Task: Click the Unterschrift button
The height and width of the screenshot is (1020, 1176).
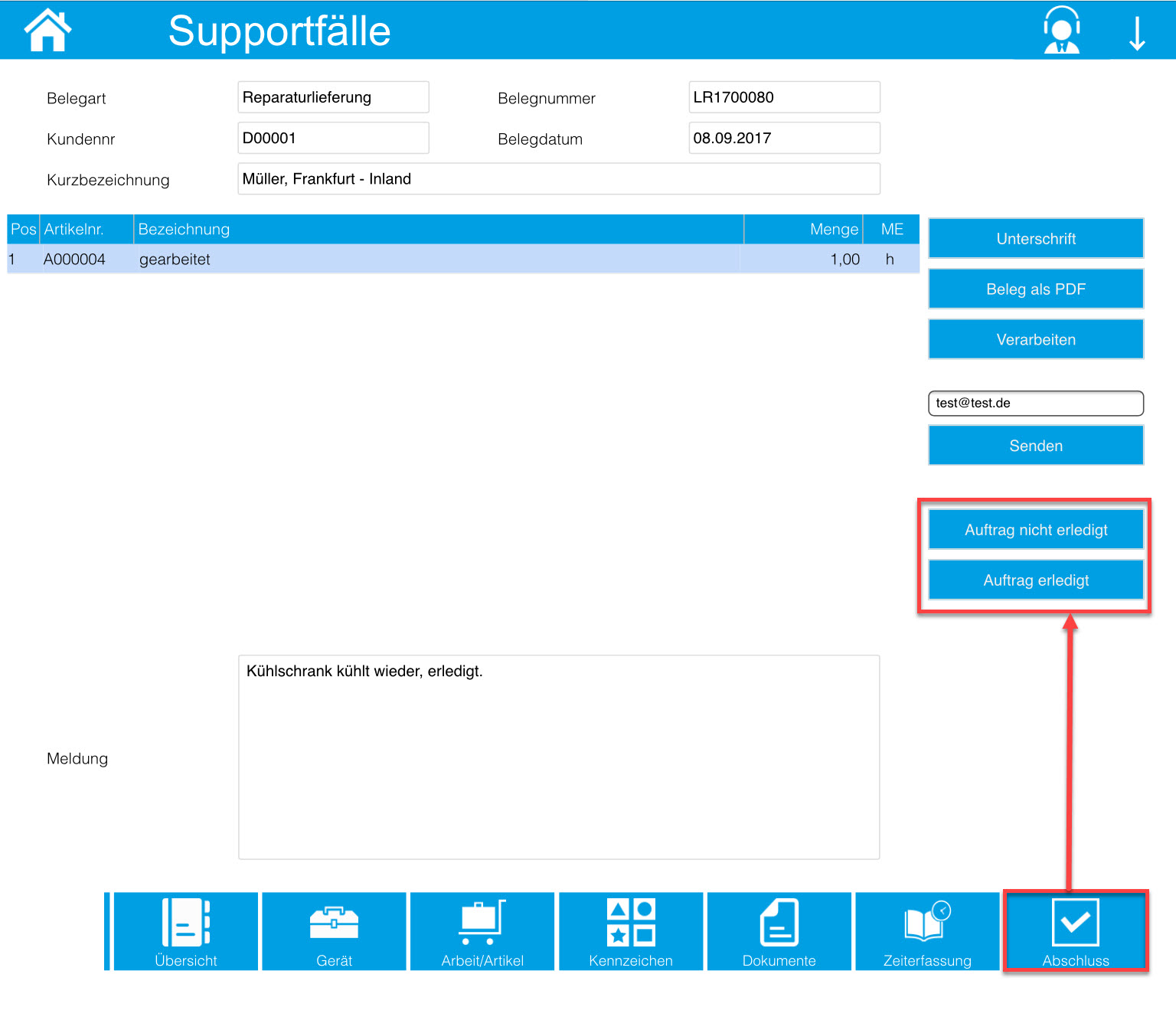Action: (x=1035, y=238)
